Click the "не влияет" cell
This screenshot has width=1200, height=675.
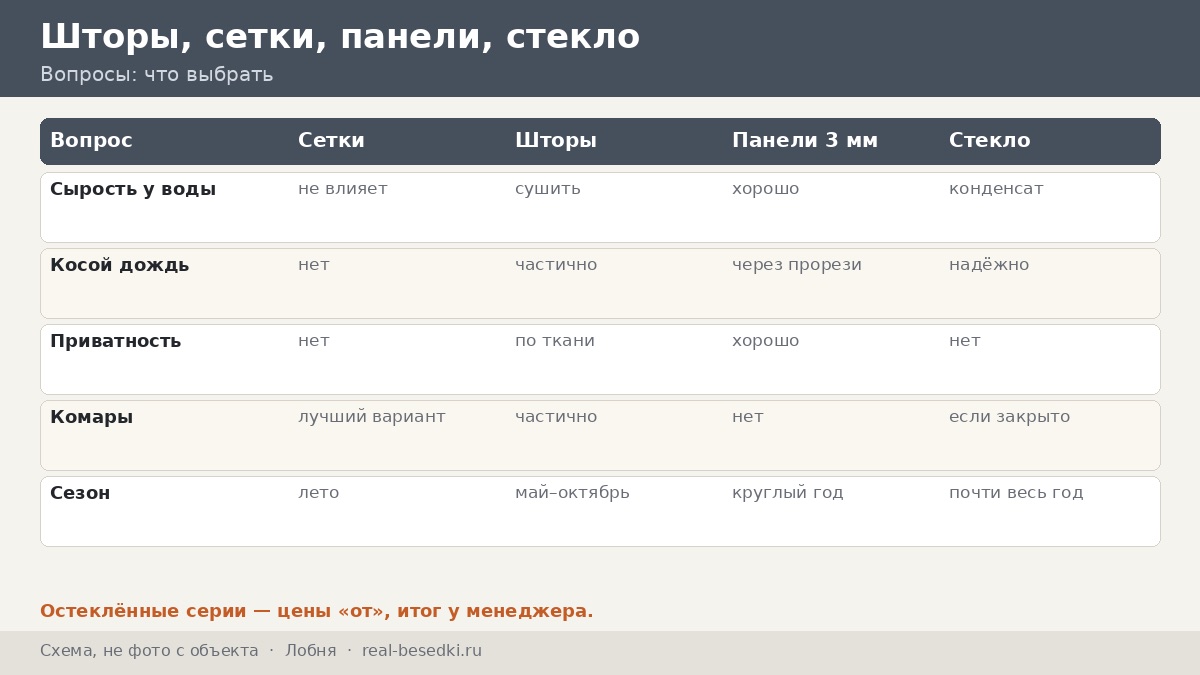[343, 189]
